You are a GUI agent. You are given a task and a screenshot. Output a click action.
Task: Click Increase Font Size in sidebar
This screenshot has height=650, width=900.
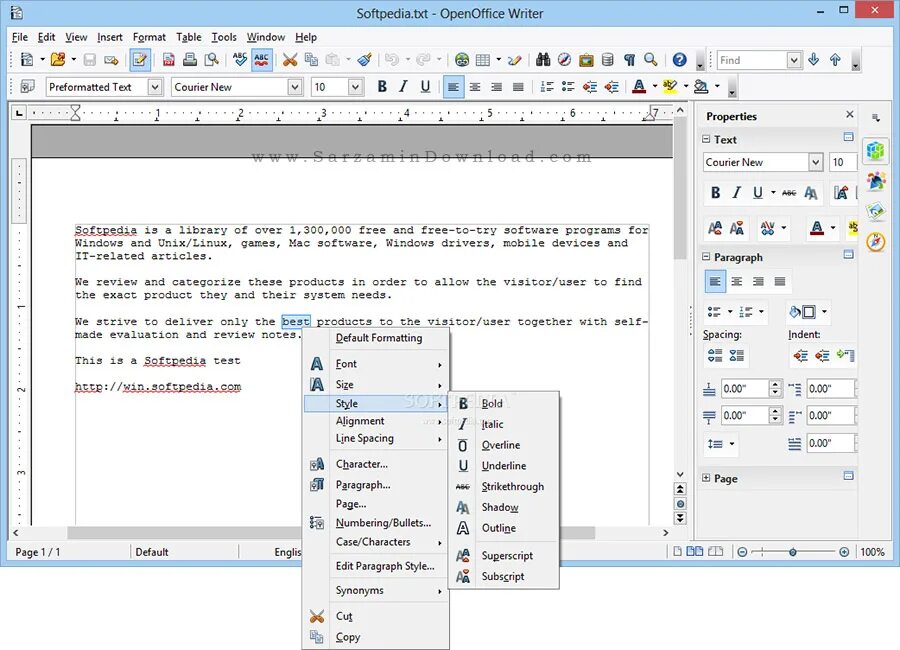(x=715, y=229)
